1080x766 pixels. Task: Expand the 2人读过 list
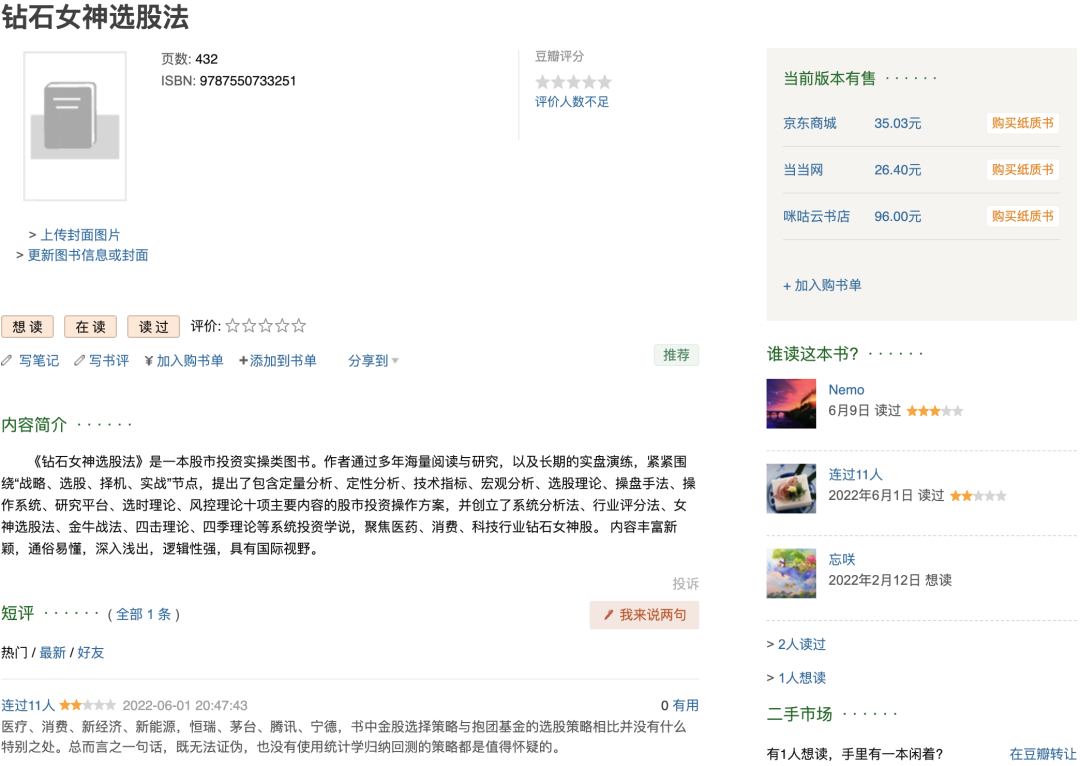(801, 644)
